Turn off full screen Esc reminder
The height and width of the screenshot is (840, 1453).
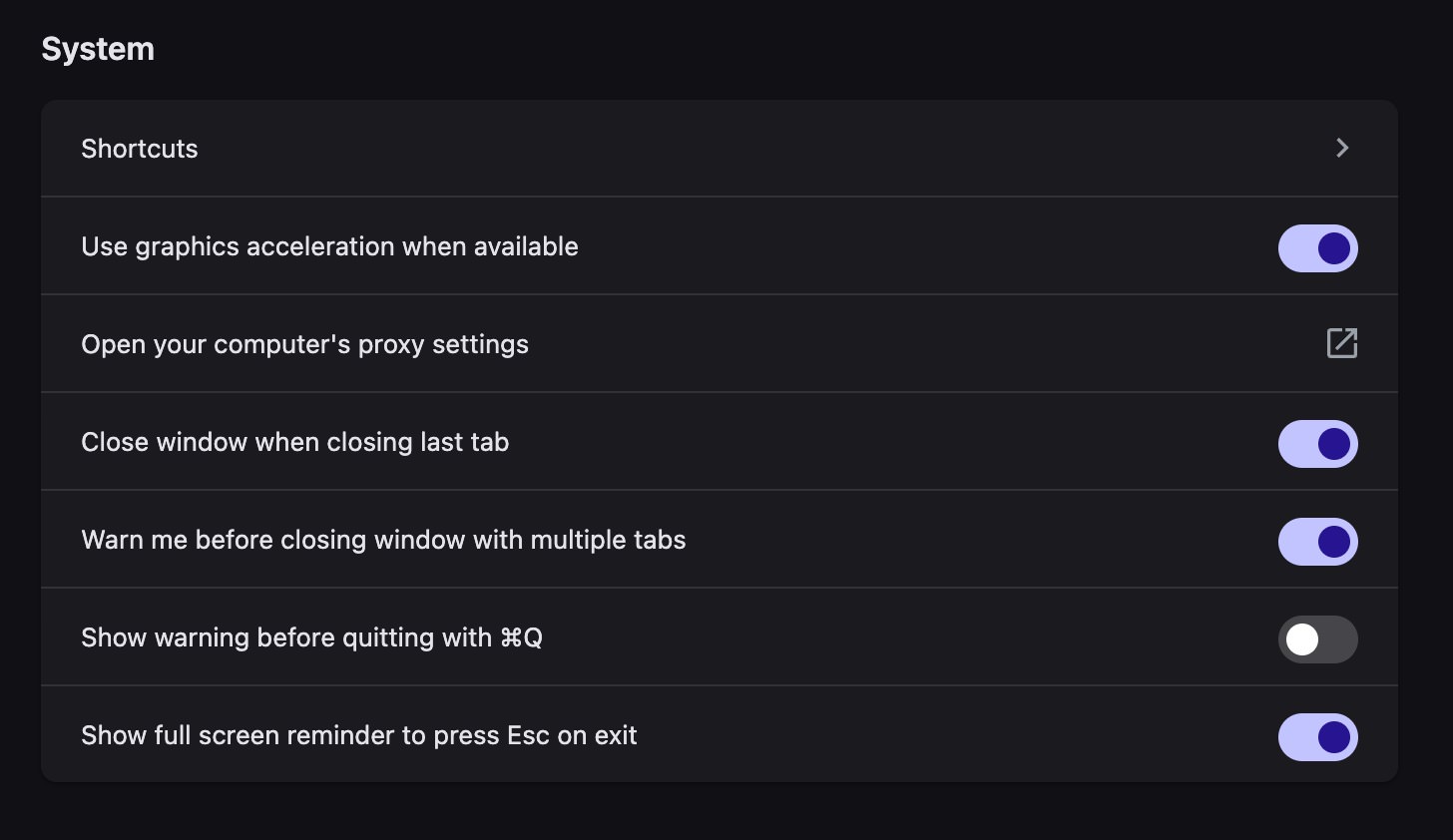coord(1317,737)
